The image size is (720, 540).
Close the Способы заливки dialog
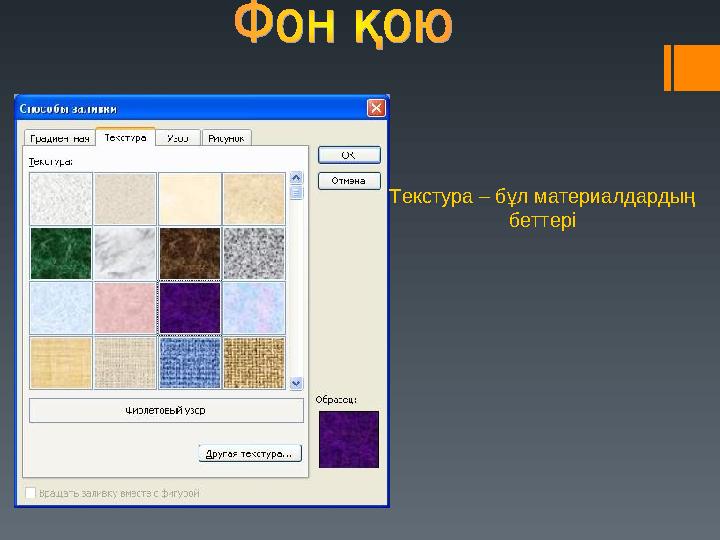tap(376, 108)
